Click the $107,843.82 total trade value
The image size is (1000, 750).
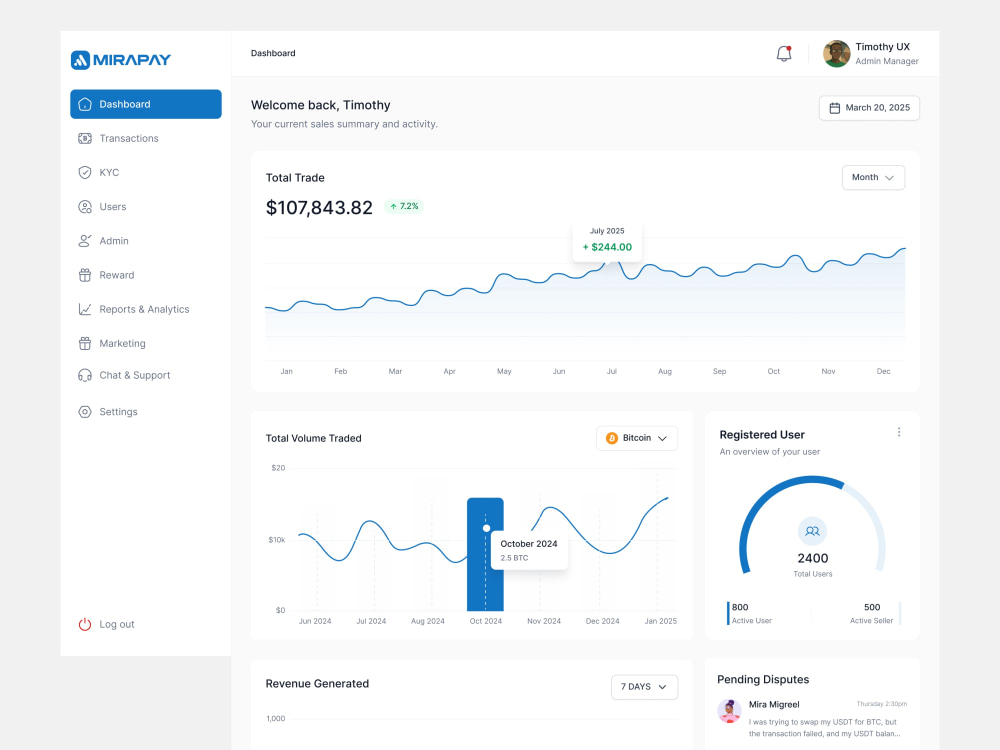[x=319, y=208]
